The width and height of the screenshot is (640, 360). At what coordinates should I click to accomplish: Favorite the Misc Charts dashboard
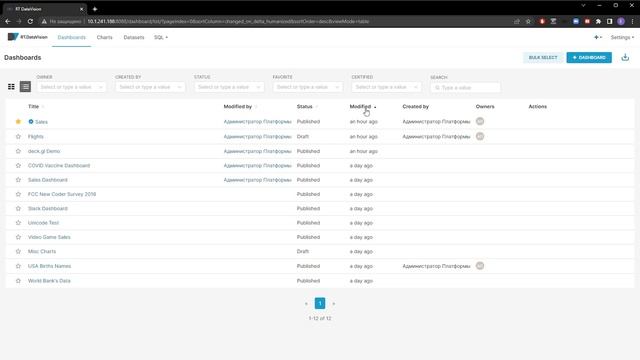(x=18, y=251)
